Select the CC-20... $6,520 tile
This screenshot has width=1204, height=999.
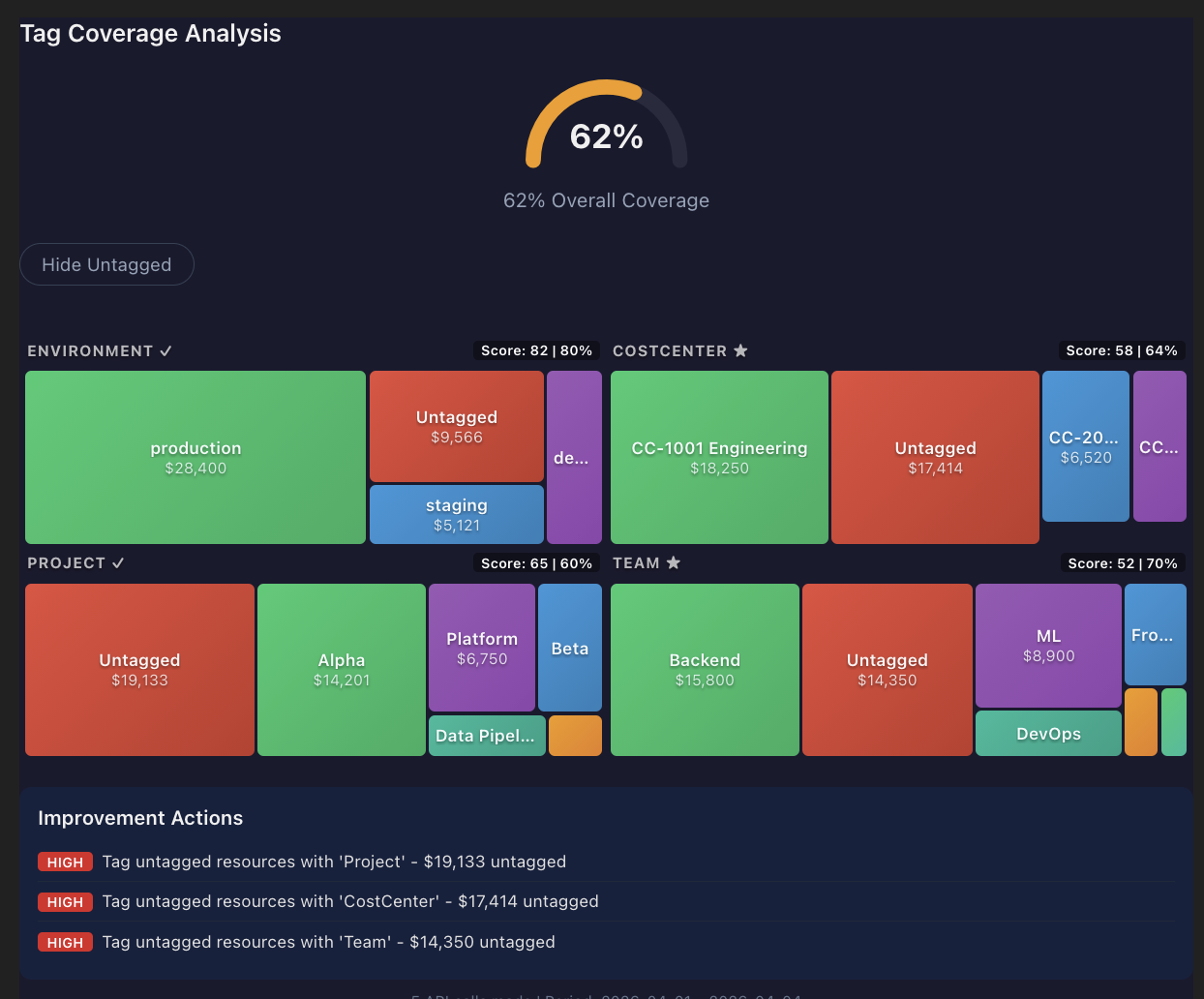pyautogui.click(x=1086, y=446)
